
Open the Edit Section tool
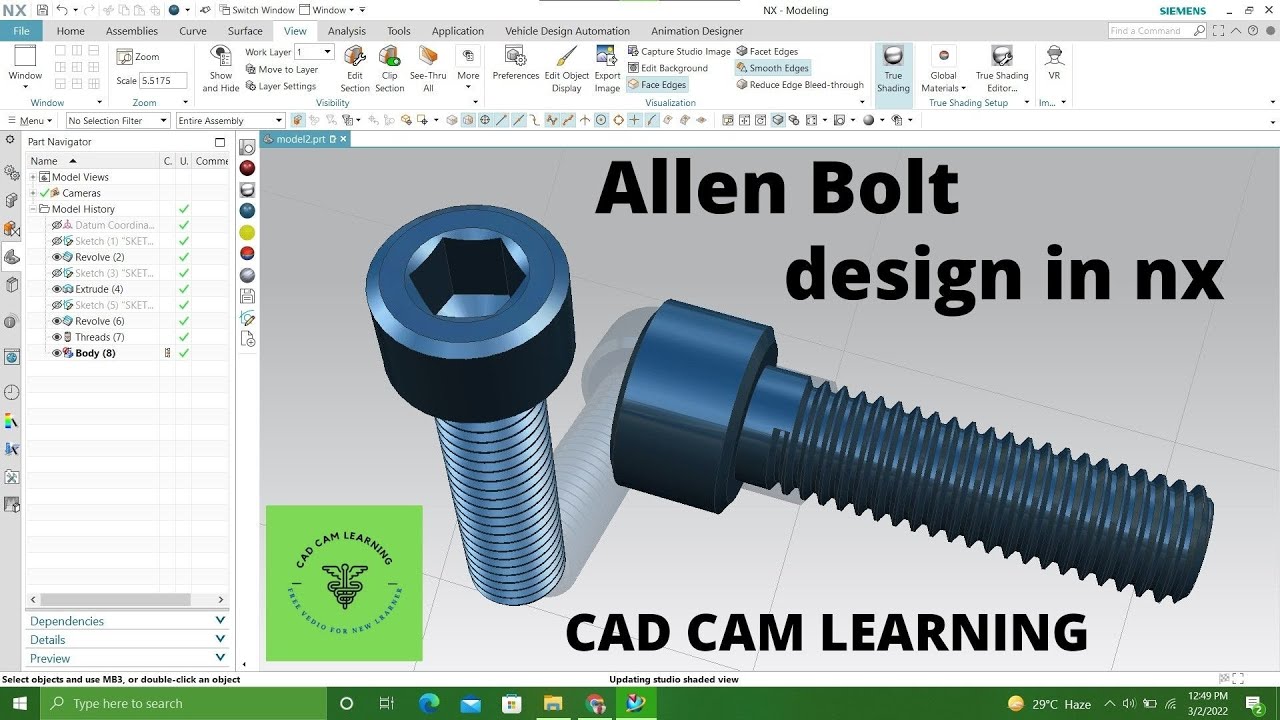pyautogui.click(x=354, y=68)
